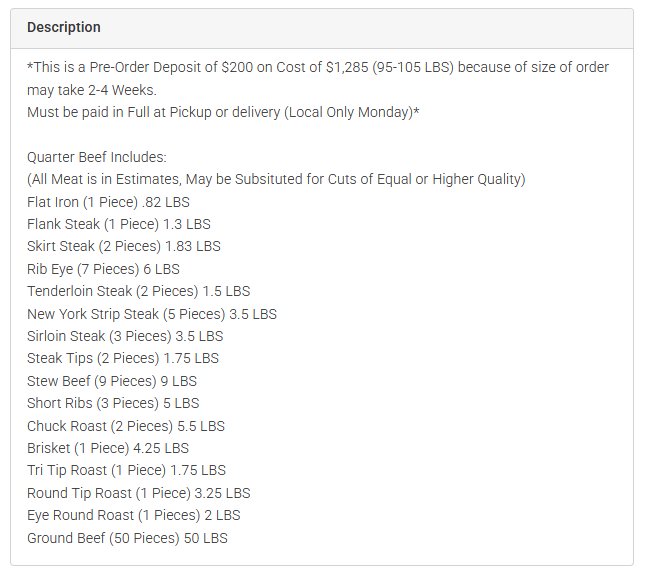The height and width of the screenshot is (576, 658).
Task: Click the Round Tip Roast 3.25 LBS line
Action: coord(138,493)
